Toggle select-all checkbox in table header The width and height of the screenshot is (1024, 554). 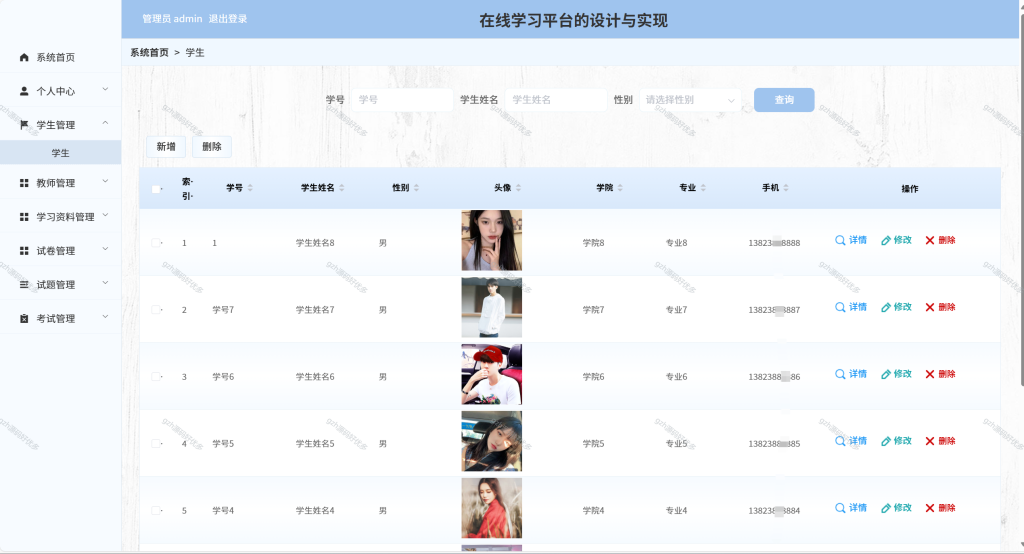pyautogui.click(x=156, y=189)
